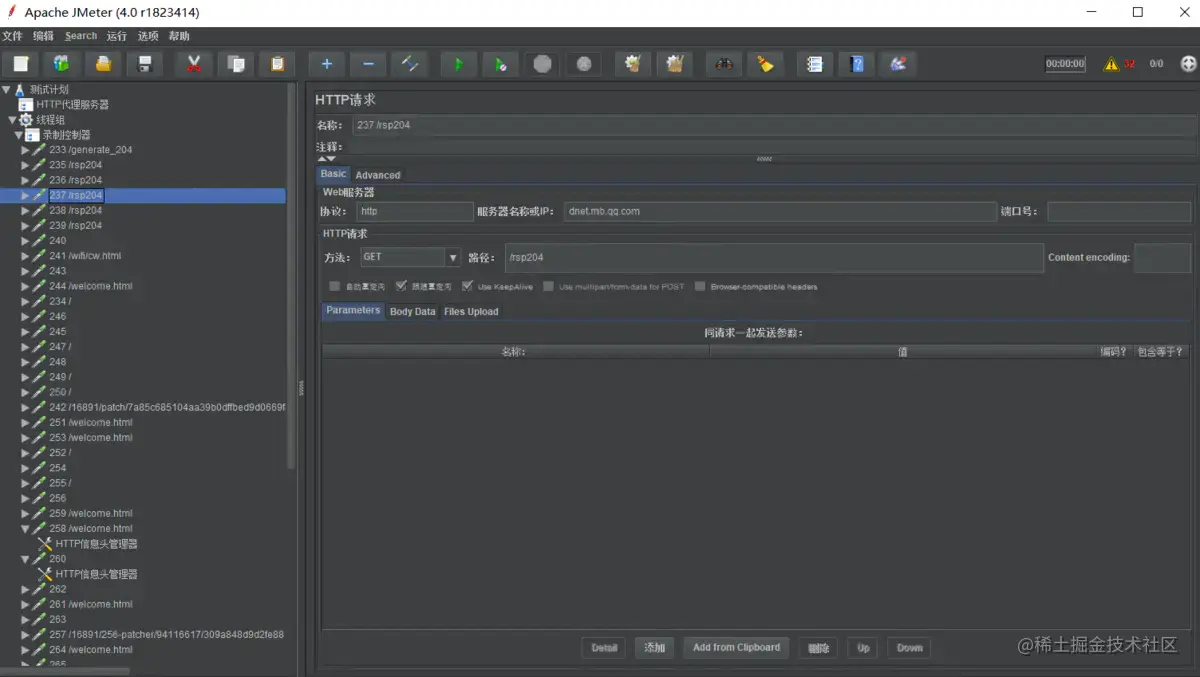Click the Clear All results icon
The height and width of the screenshot is (677, 1200).
tap(674, 64)
